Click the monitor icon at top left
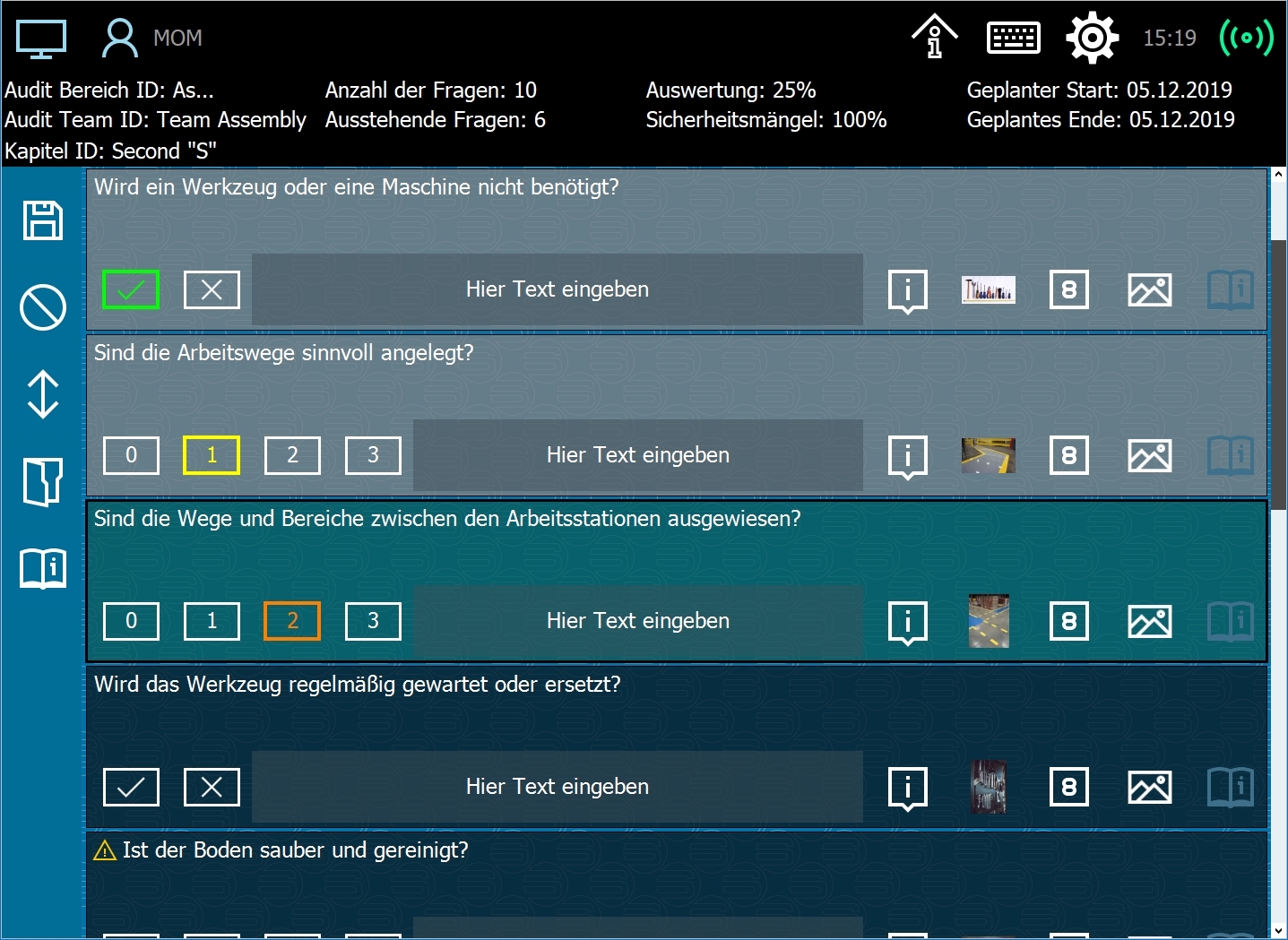 coord(41,39)
